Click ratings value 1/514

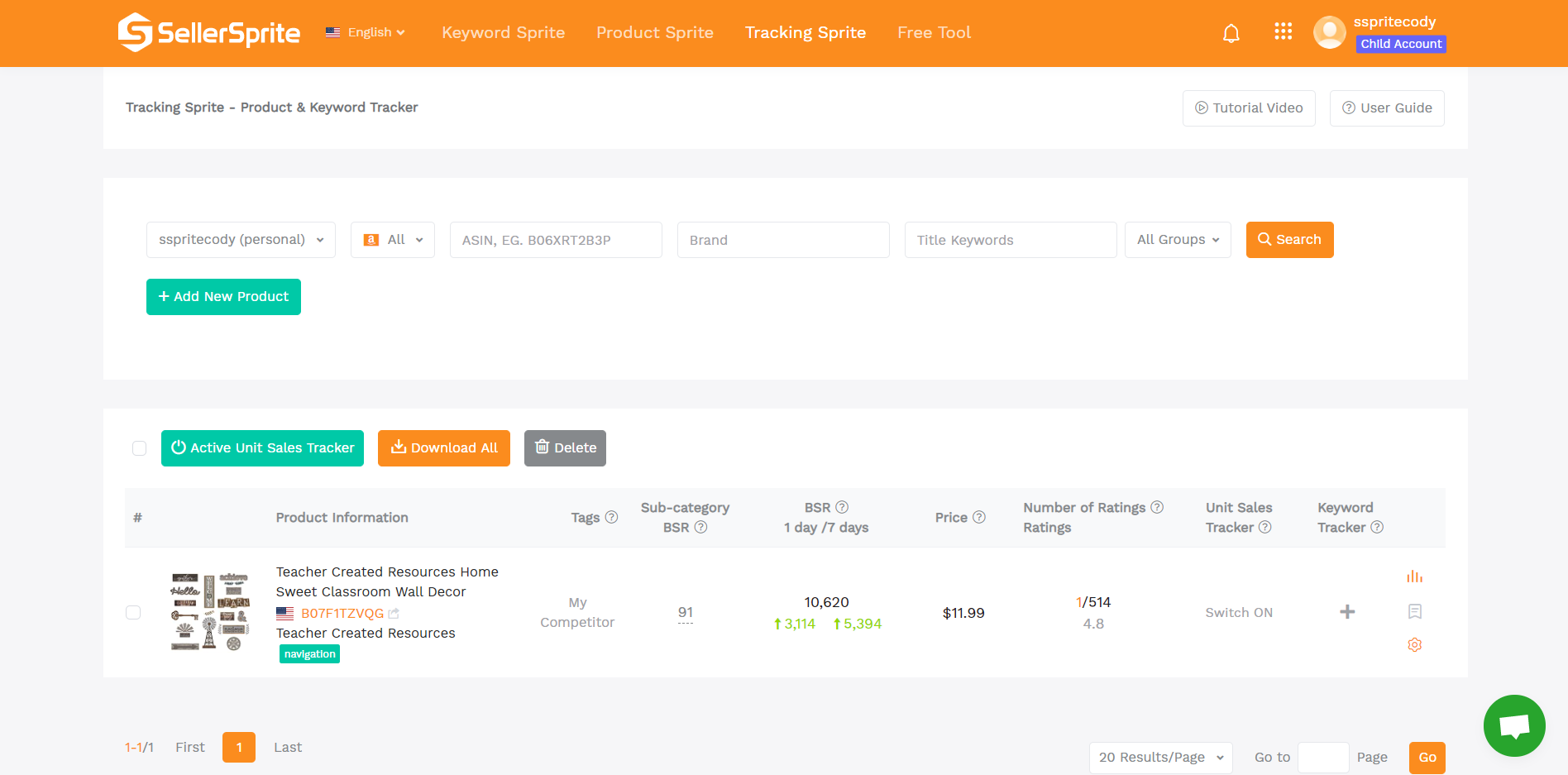coord(1093,603)
